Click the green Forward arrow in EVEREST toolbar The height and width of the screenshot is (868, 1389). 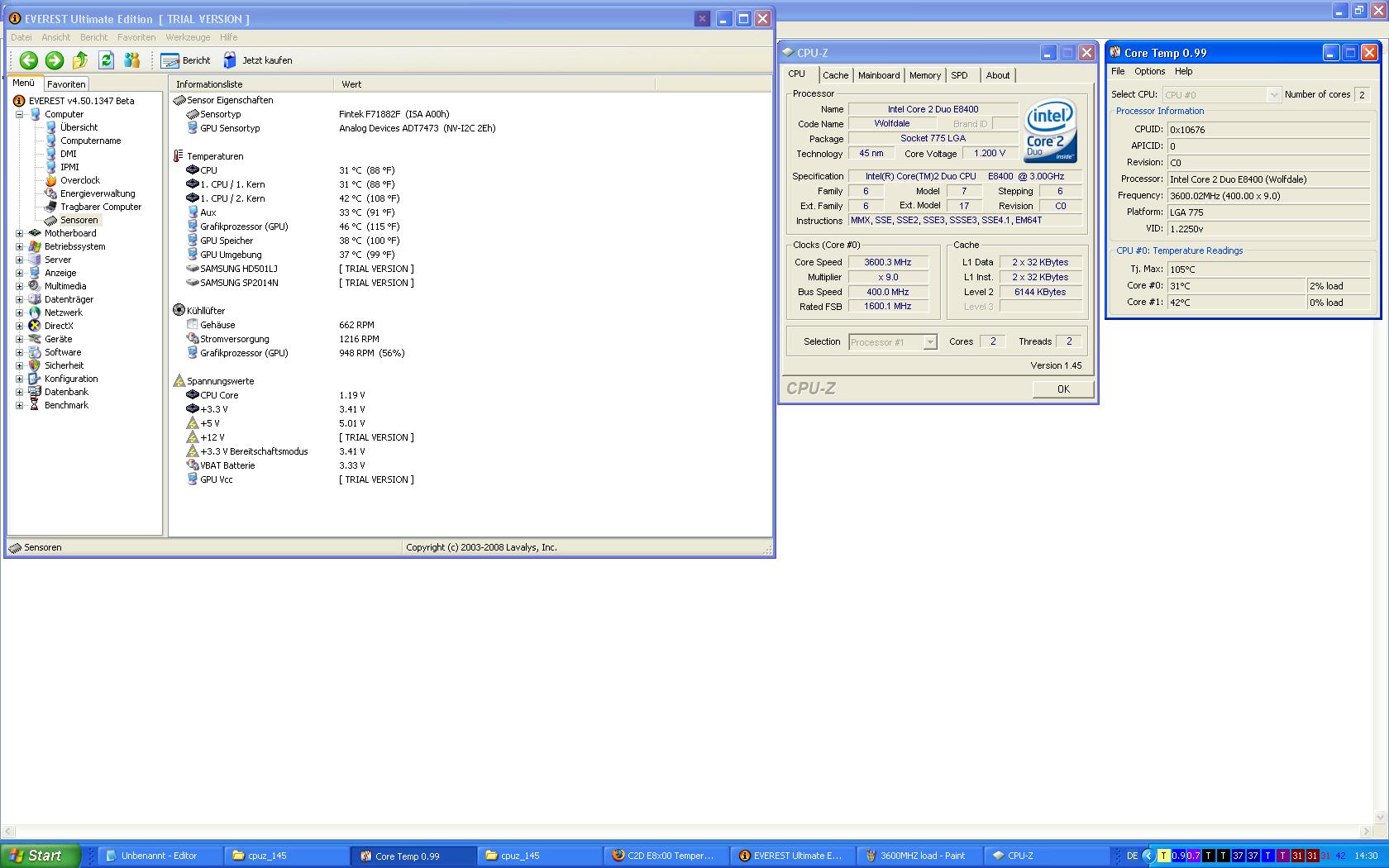point(55,60)
